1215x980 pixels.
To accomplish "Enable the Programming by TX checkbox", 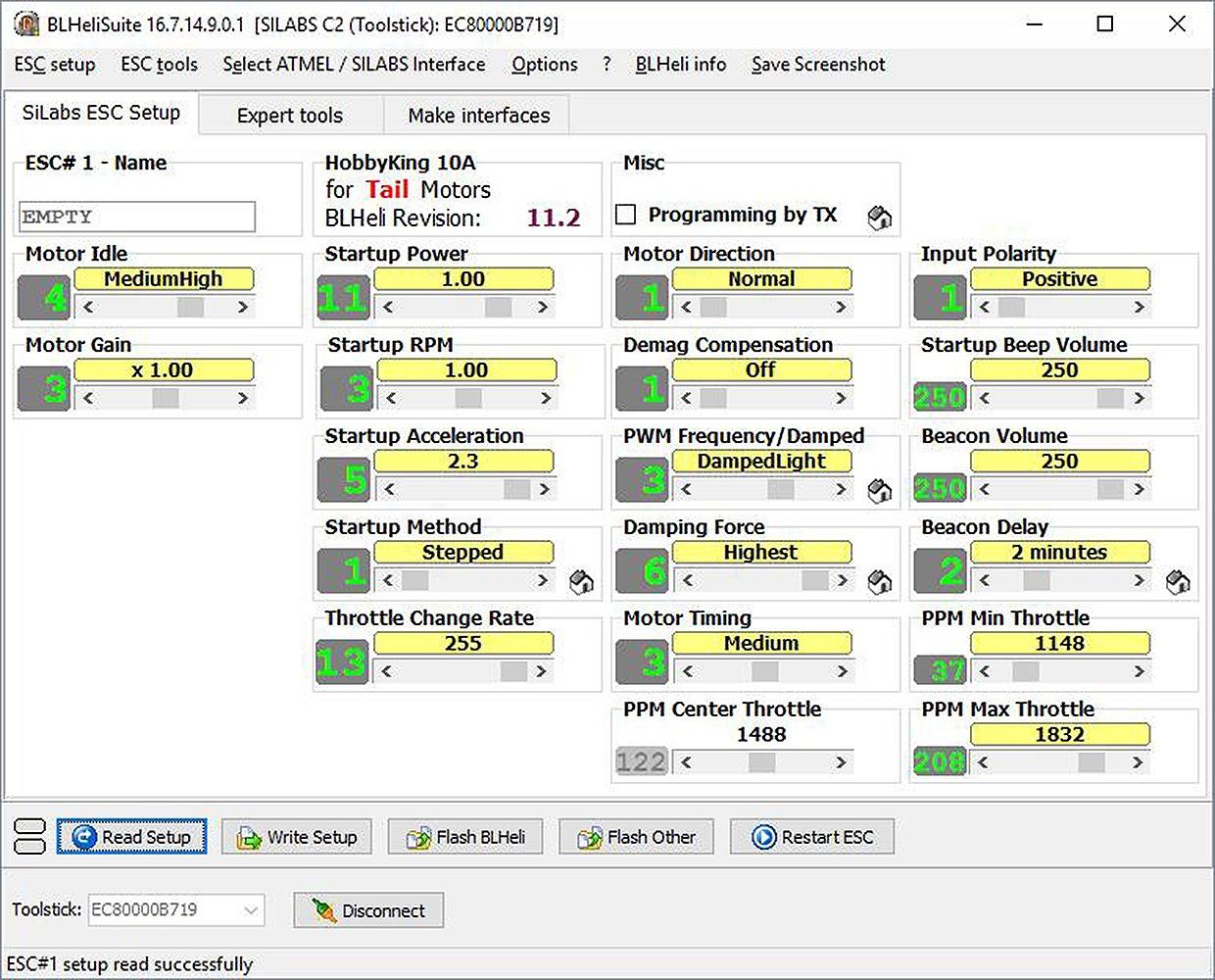I will click(625, 215).
